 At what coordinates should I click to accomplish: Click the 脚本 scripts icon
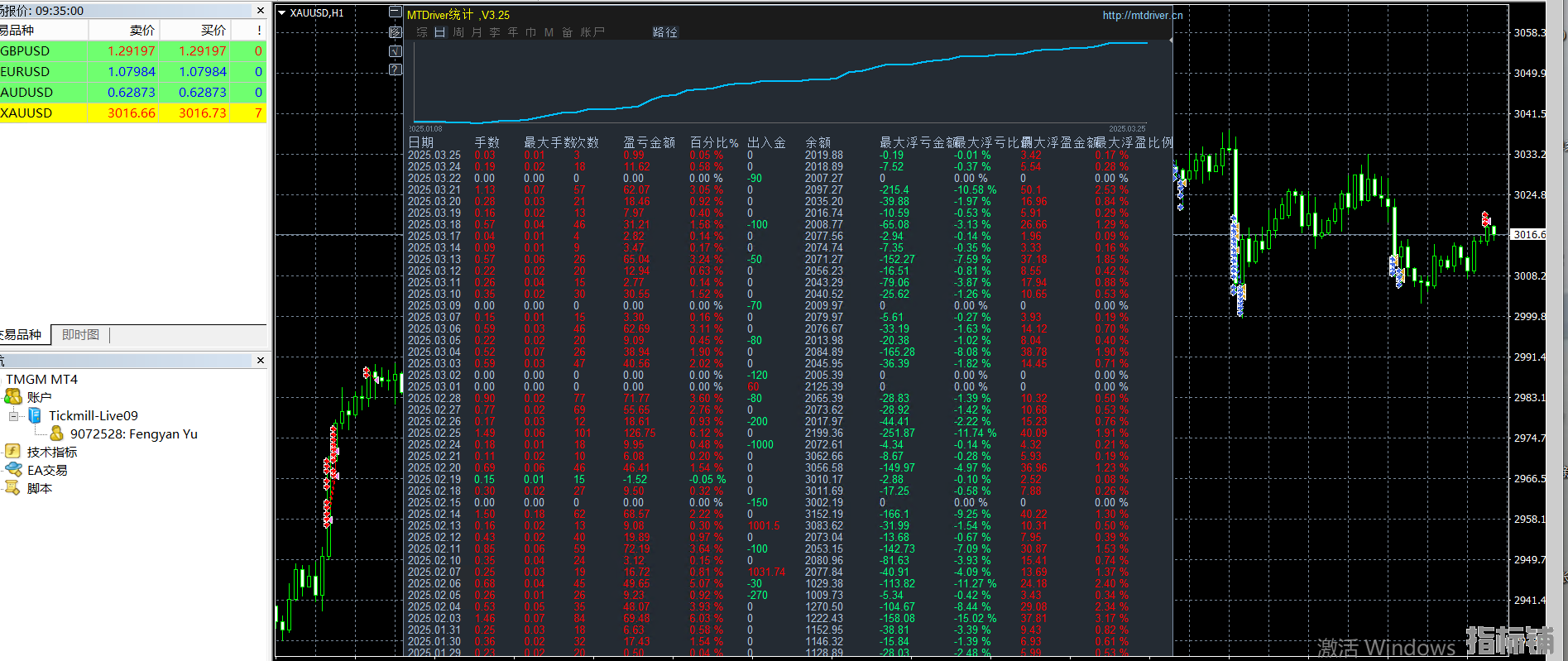13,488
